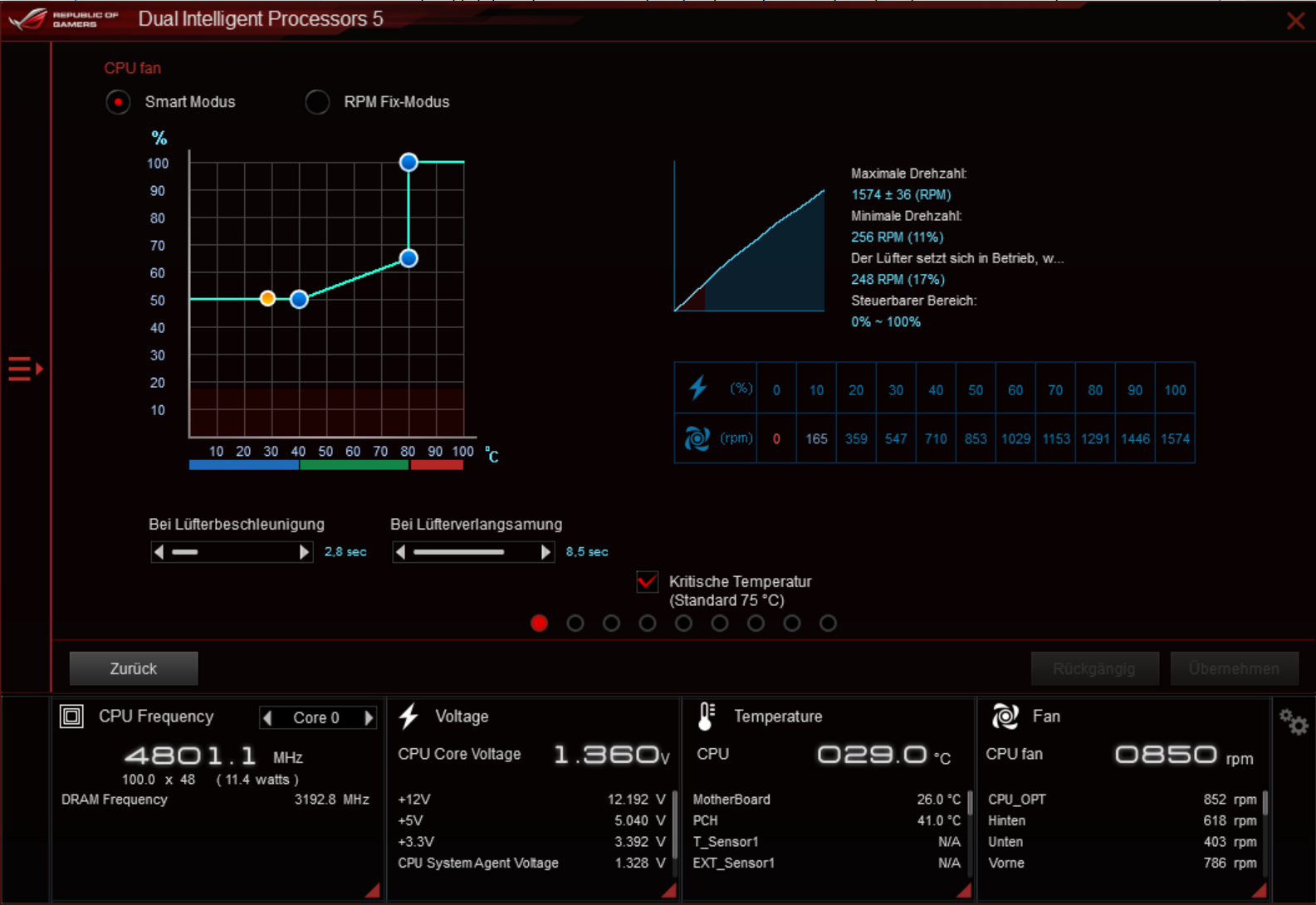1316x905 pixels.
Task: Select the orange fan curve control point
Action: tap(267, 298)
